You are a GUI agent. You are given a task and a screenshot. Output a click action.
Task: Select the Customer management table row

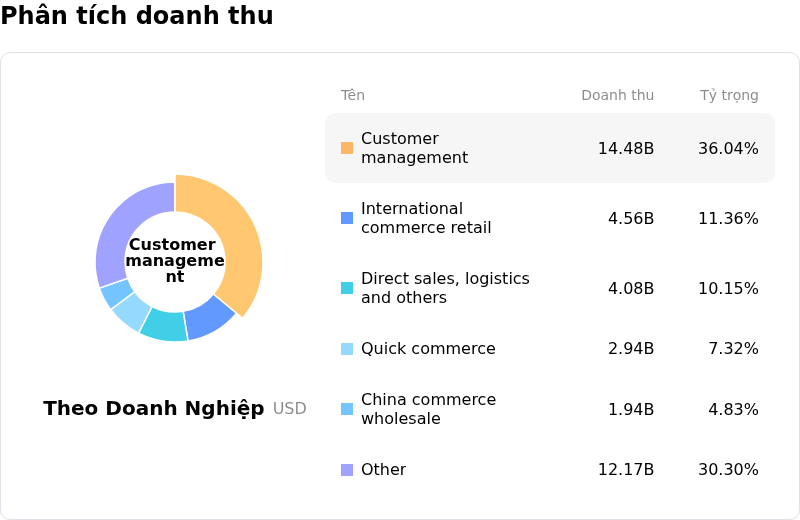tap(550, 148)
